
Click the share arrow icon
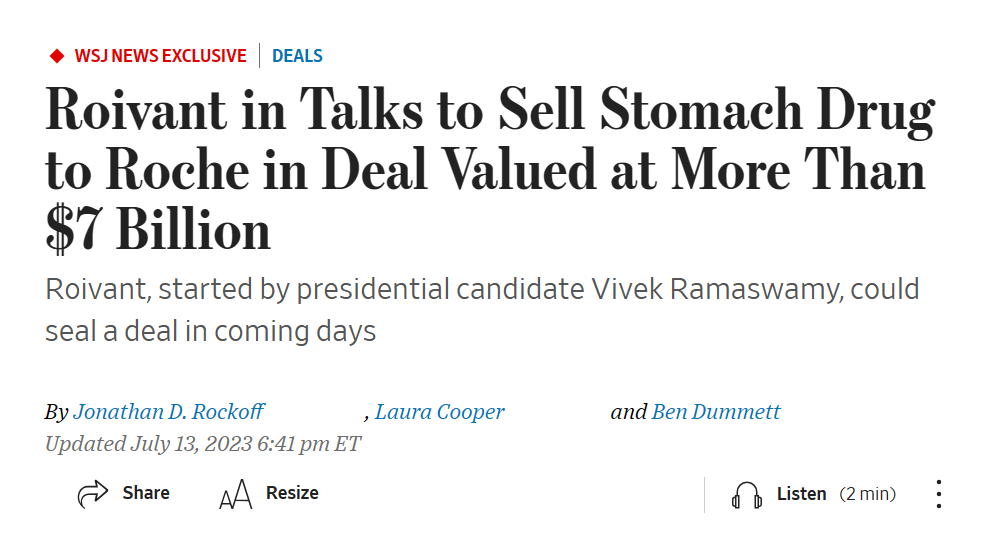click(93, 493)
